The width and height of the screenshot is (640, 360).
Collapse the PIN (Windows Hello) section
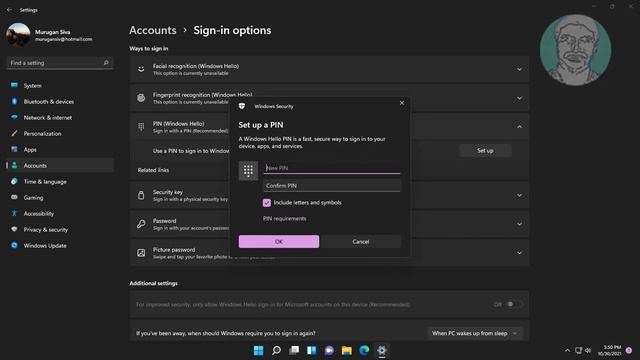519,127
